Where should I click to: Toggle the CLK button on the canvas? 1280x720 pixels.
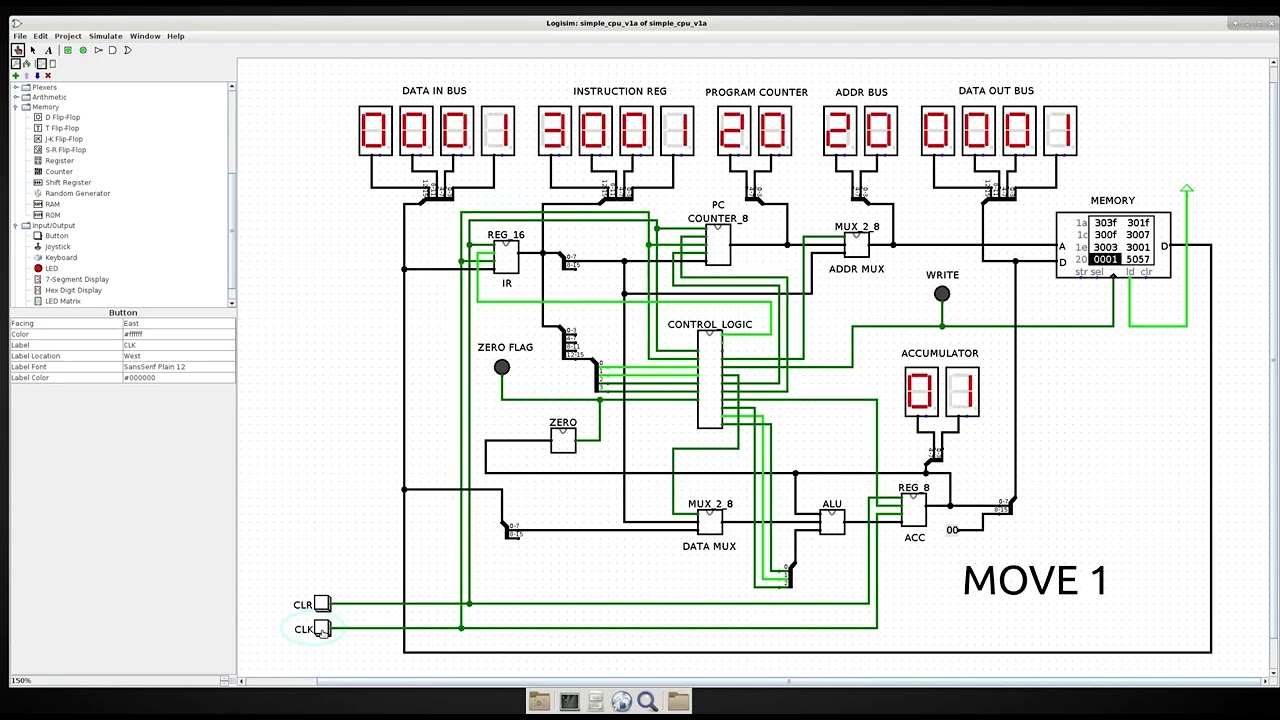point(322,629)
